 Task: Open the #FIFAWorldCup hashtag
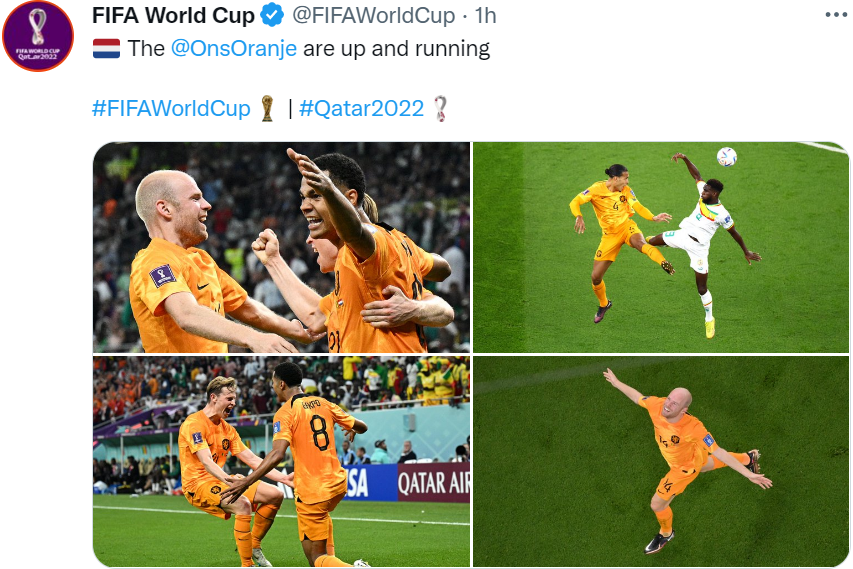pos(171,108)
